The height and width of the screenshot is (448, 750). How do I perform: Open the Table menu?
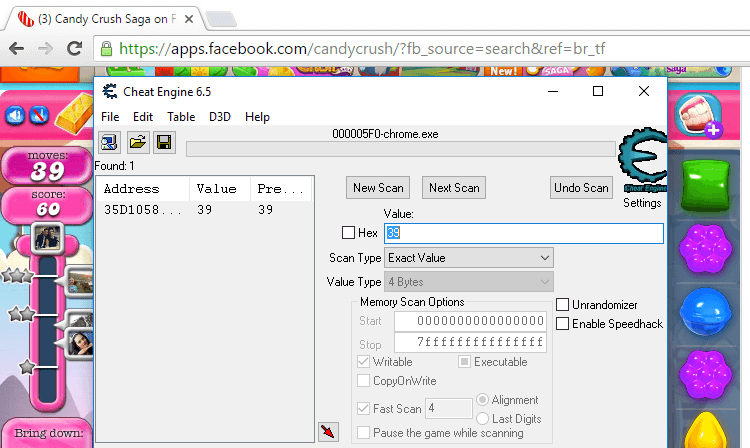pyautogui.click(x=181, y=117)
